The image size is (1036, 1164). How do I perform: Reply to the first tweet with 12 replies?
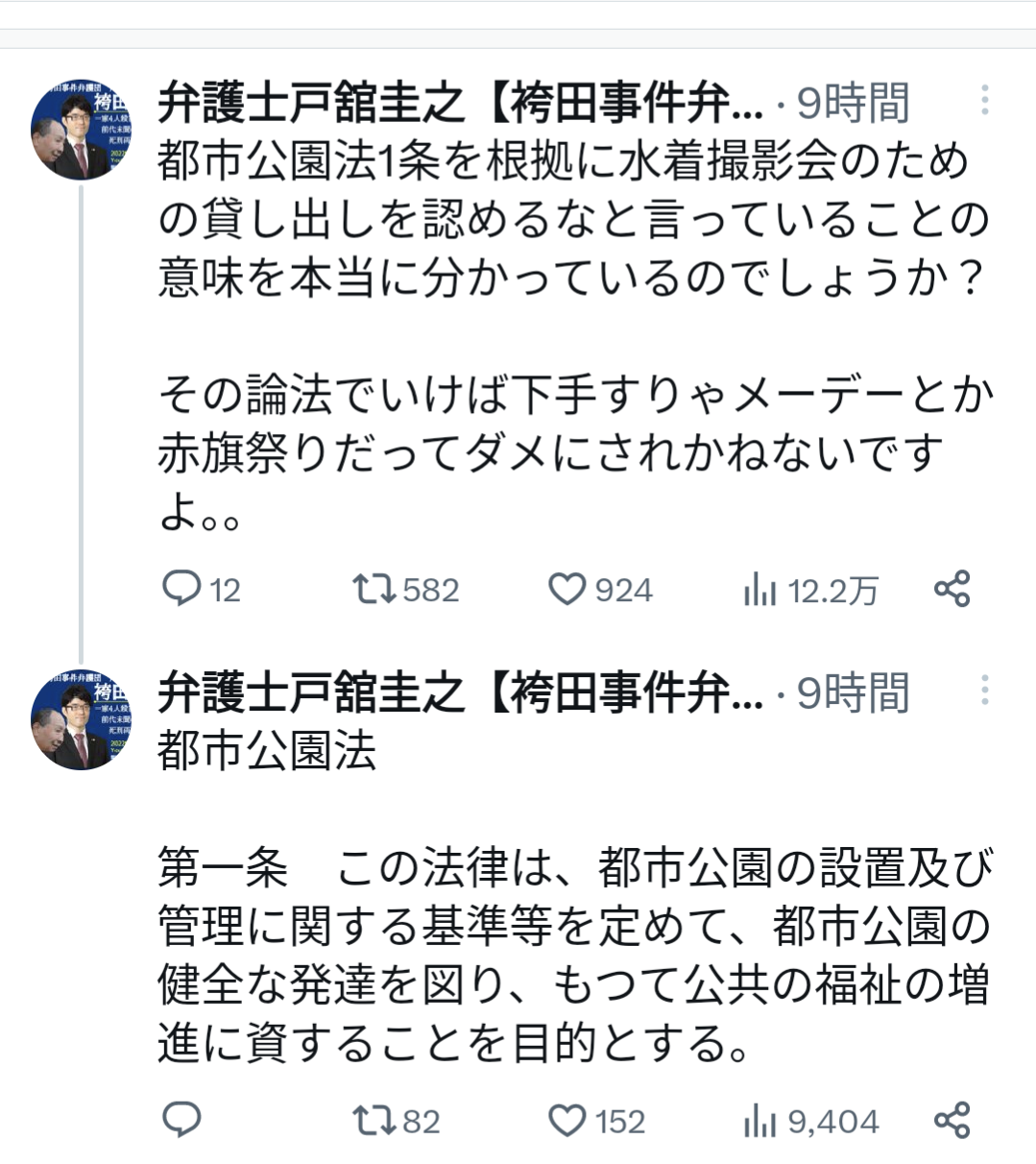pyautogui.click(x=181, y=589)
